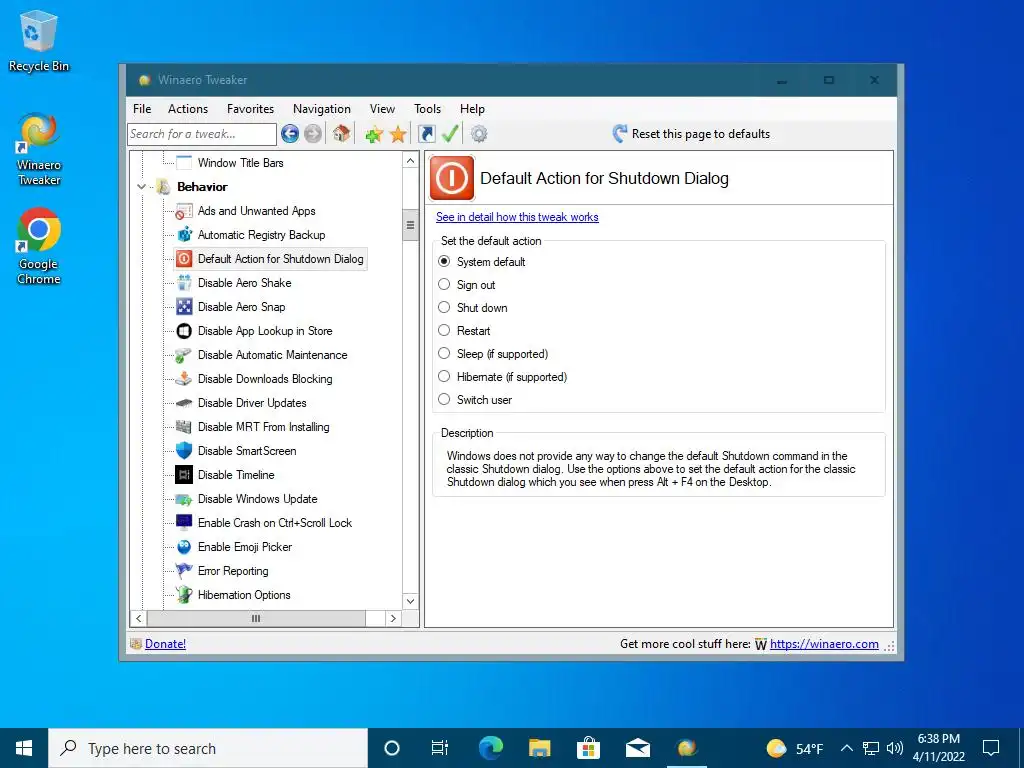This screenshot has height=768, width=1024.
Task: Open the File menu
Action: coord(142,109)
